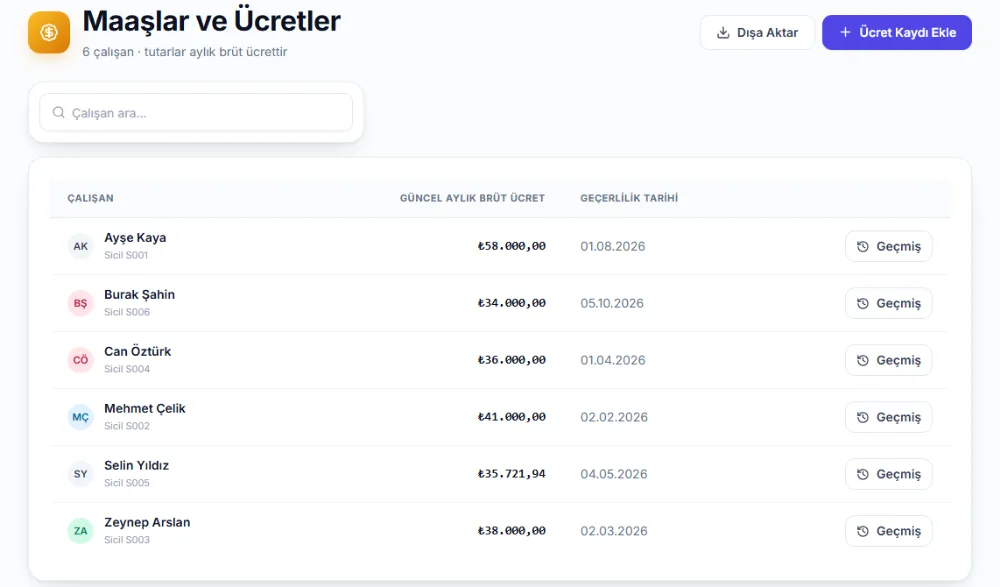Image resolution: width=1000 pixels, height=587 pixels.
Task: Click the Sicil S001 label
Action: coord(126,255)
